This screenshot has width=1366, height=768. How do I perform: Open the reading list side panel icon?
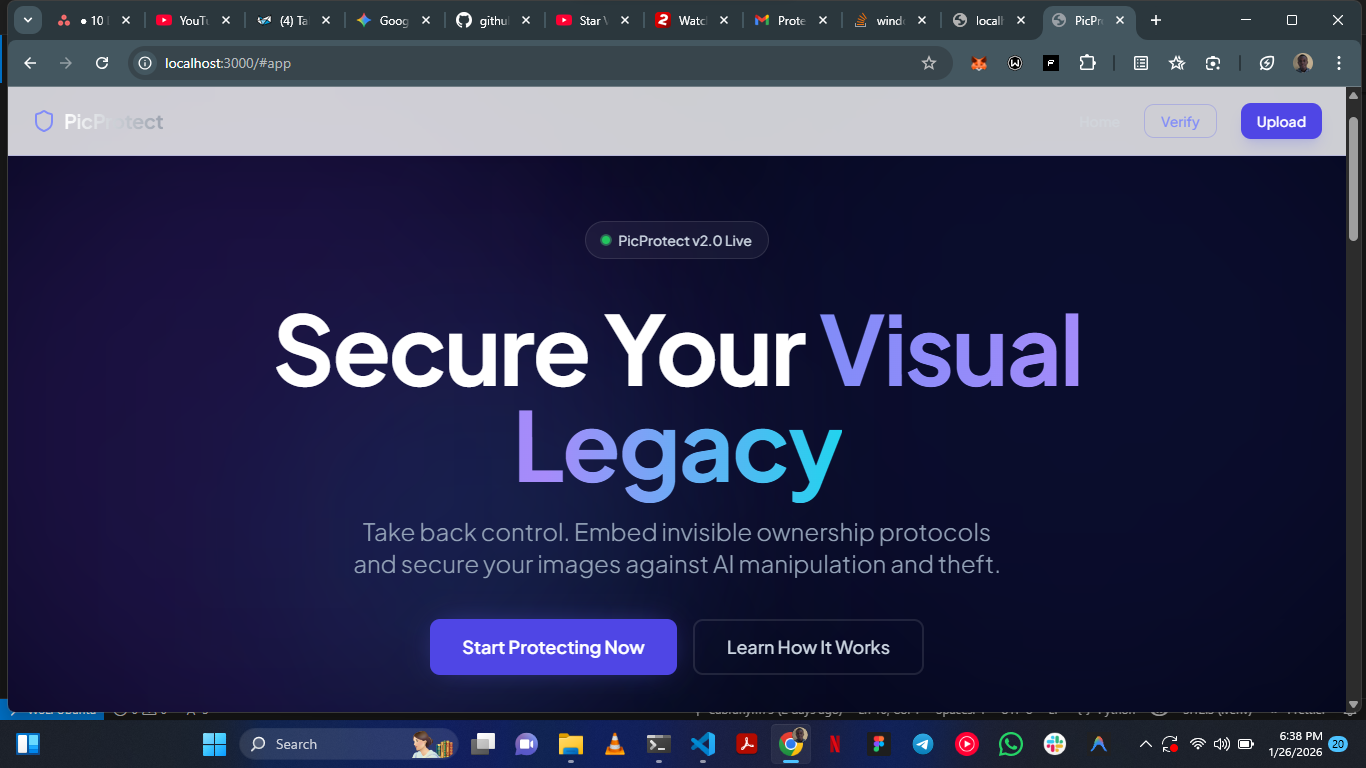pyautogui.click(x=1141, y=63)
